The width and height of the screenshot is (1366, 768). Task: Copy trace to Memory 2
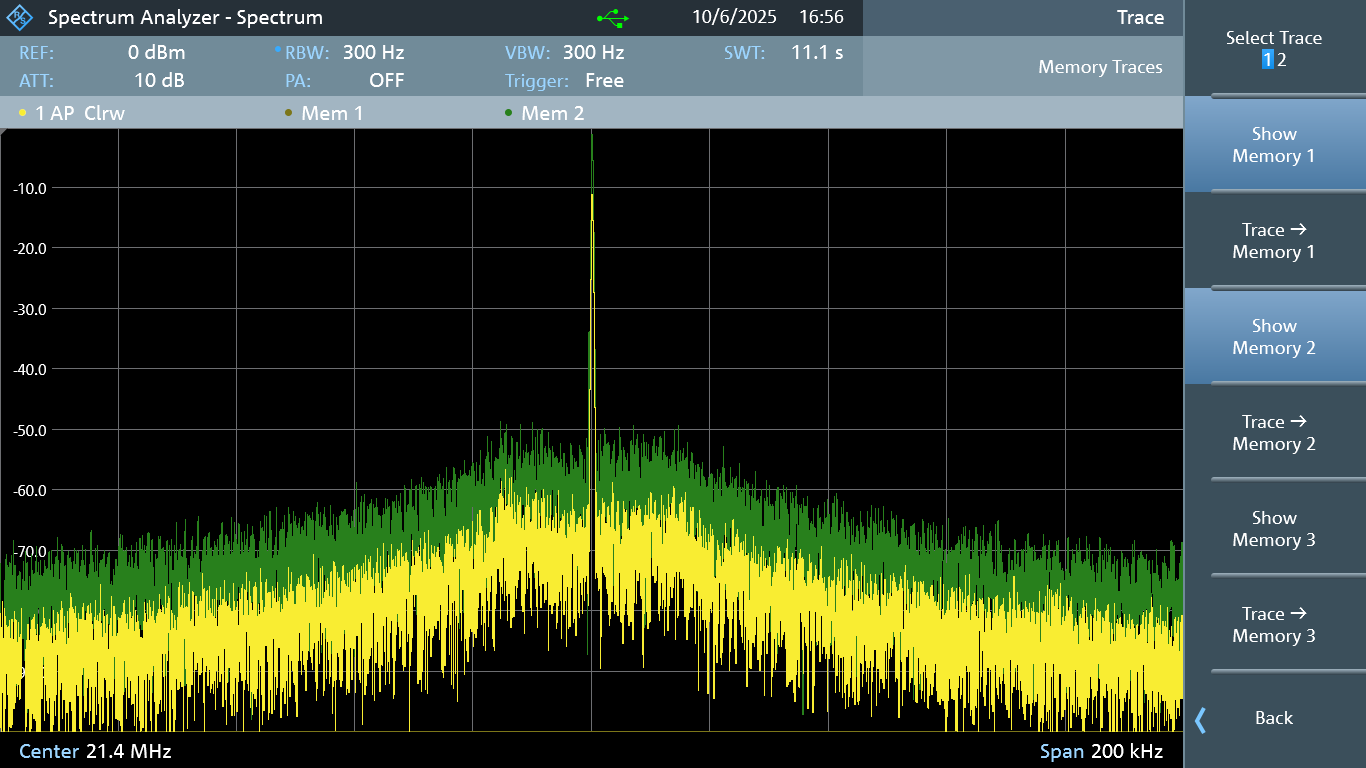1273,433
